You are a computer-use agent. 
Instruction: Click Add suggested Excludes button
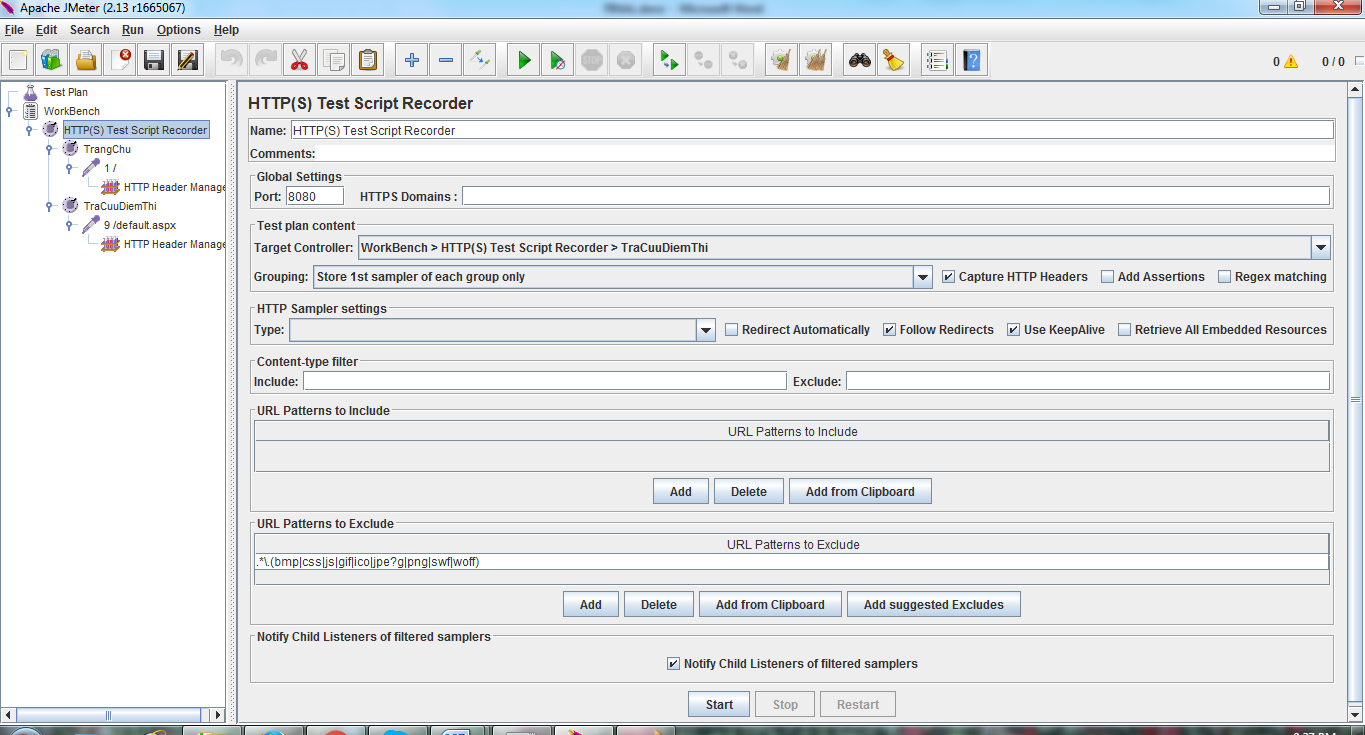click(934, 605)
